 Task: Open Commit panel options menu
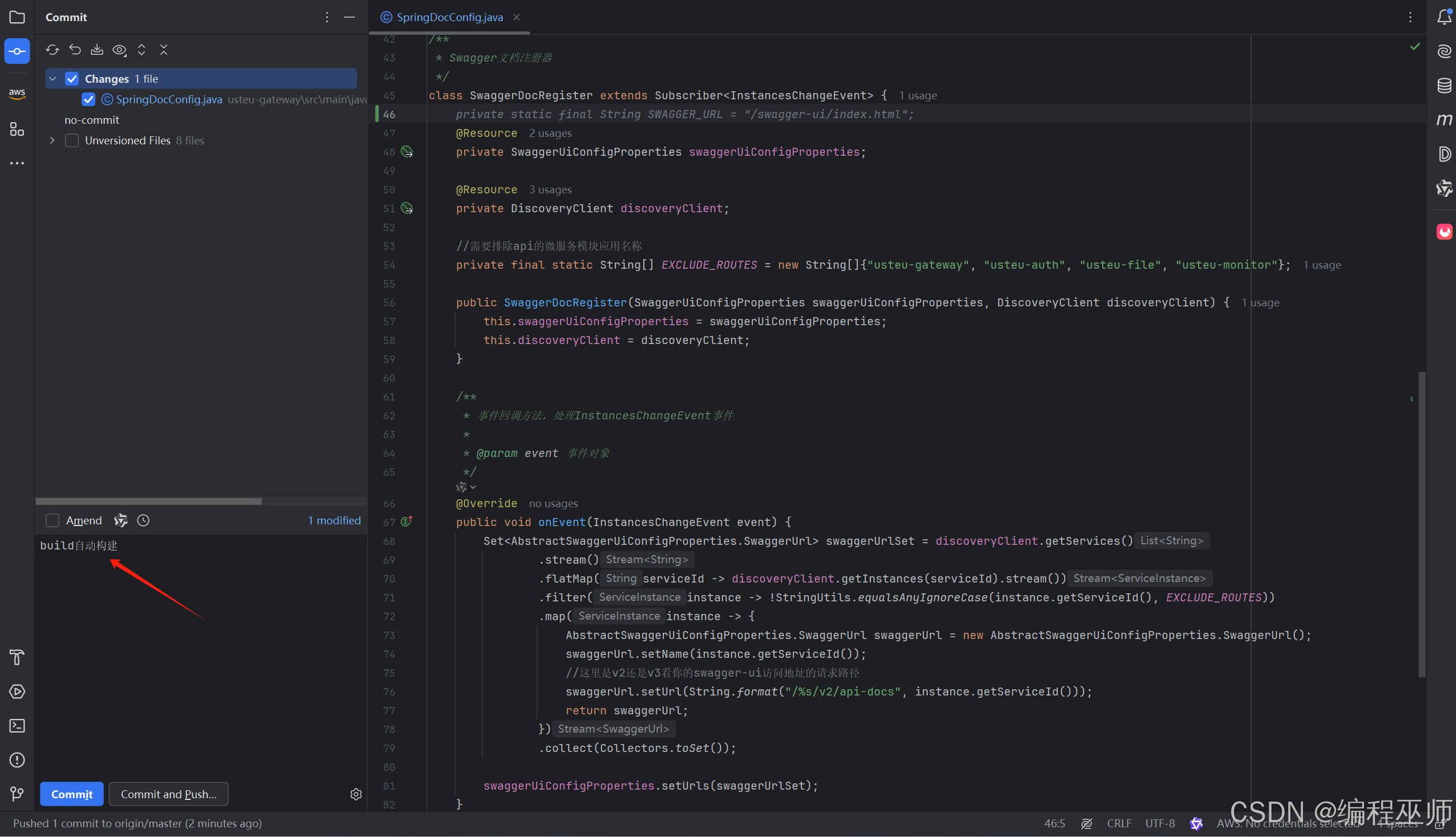326,17
